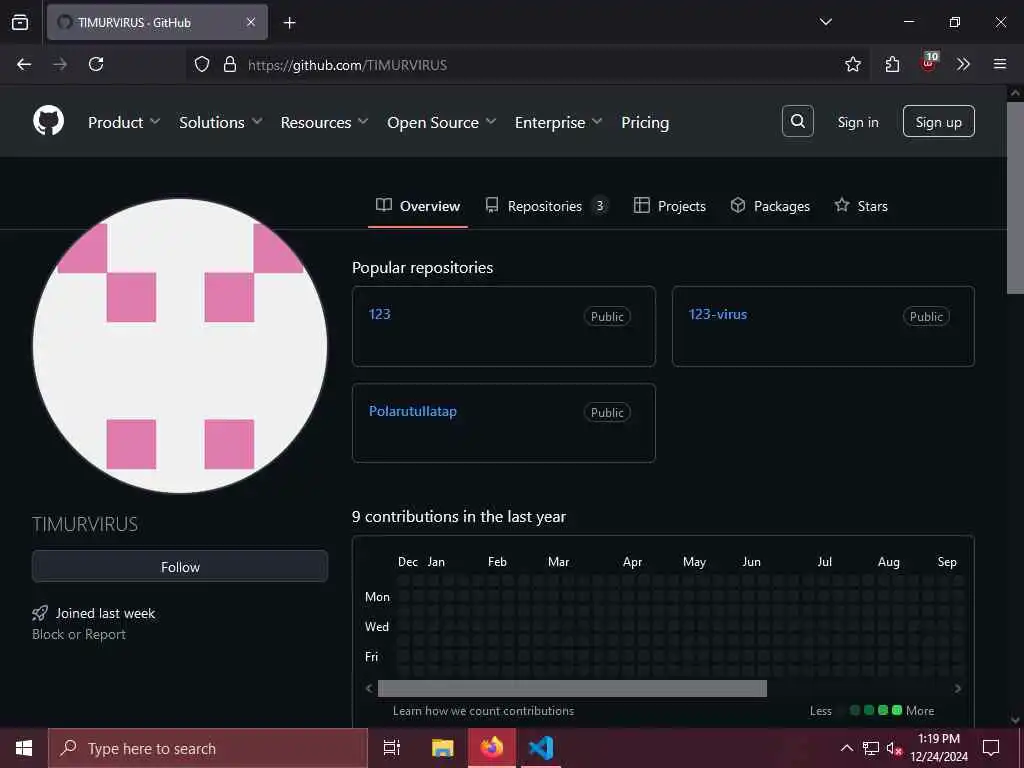The height and width of the screenshot is (768, 1024).
Task: Open the Windows Start menu
Action: click(24, 748)
